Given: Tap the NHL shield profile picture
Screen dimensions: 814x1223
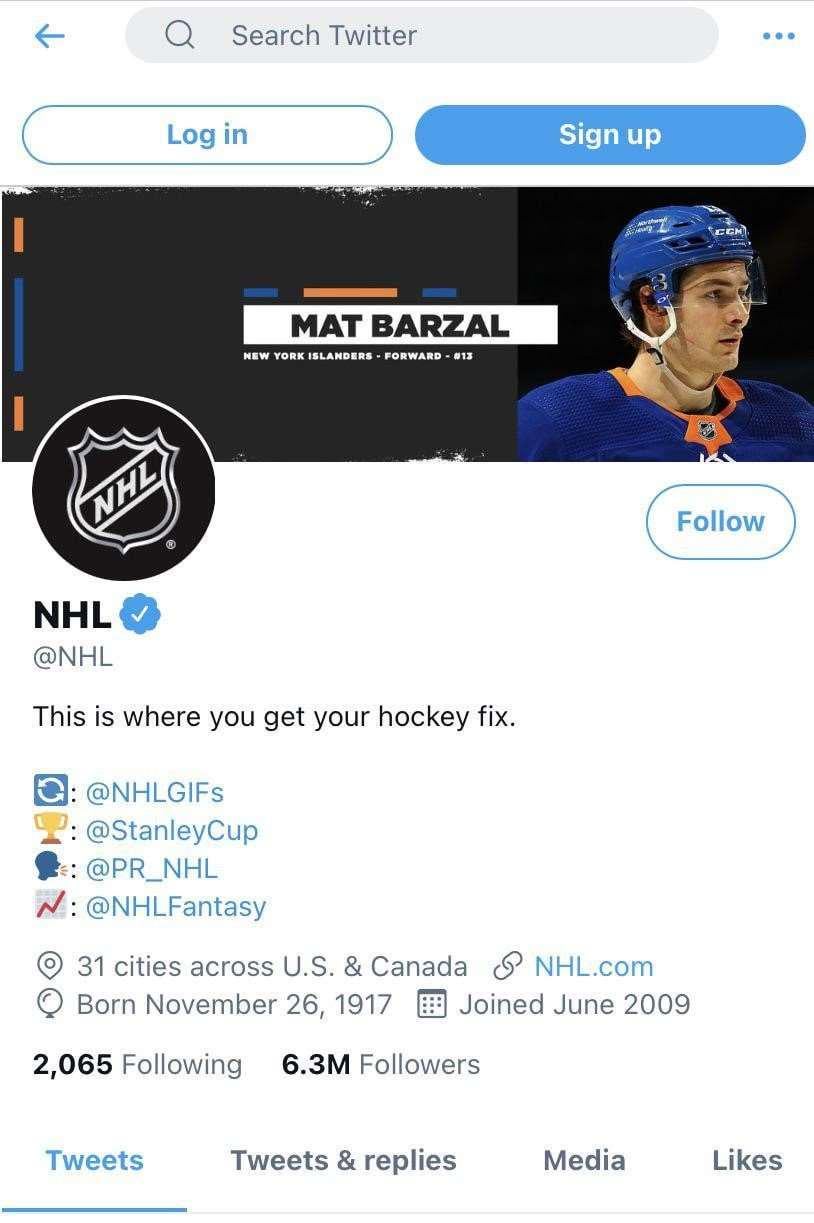Looking at the screenshot, I should pos(123,488).
